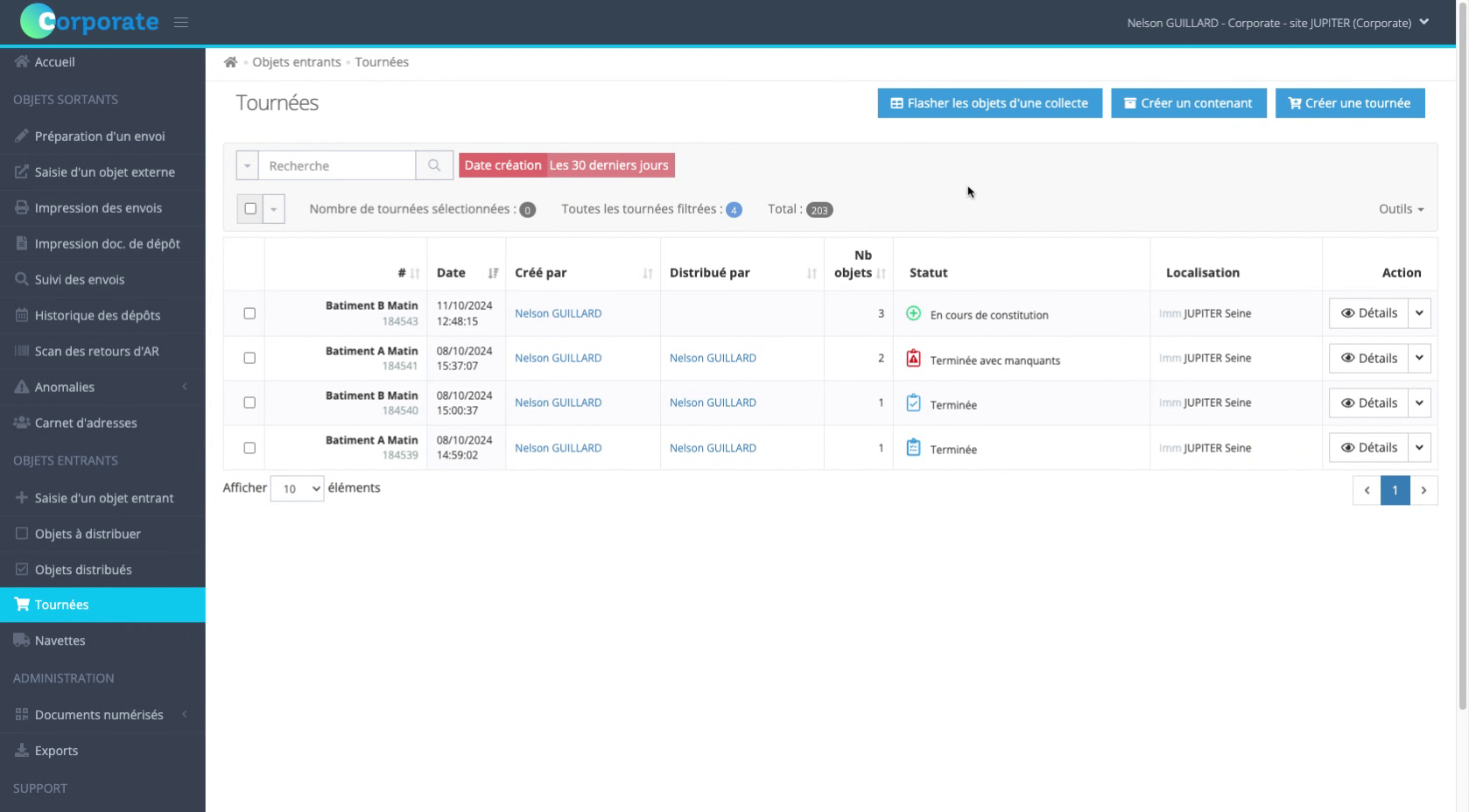Open action dropdown for tournée 184543
1469x812 pixels.
tap(1419, 313)
